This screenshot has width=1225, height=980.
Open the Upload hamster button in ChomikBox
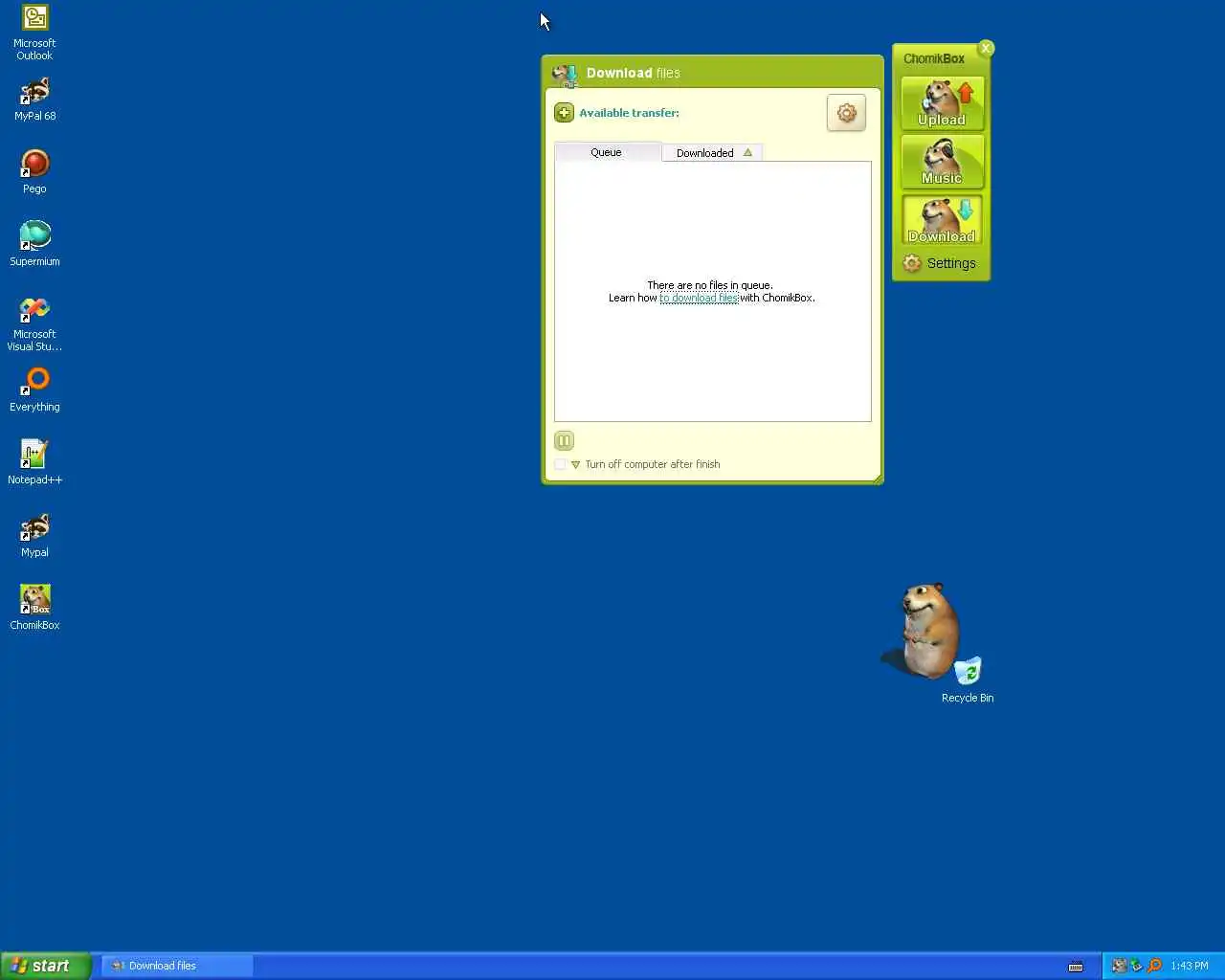pyautogui.click(x=942, y=103)
